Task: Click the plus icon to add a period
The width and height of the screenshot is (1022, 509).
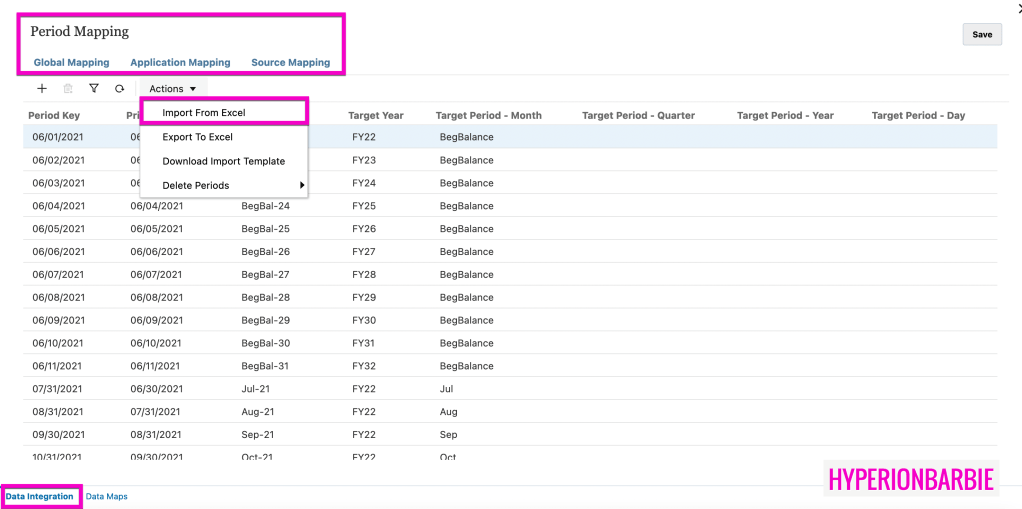Action: click(42, 89)
